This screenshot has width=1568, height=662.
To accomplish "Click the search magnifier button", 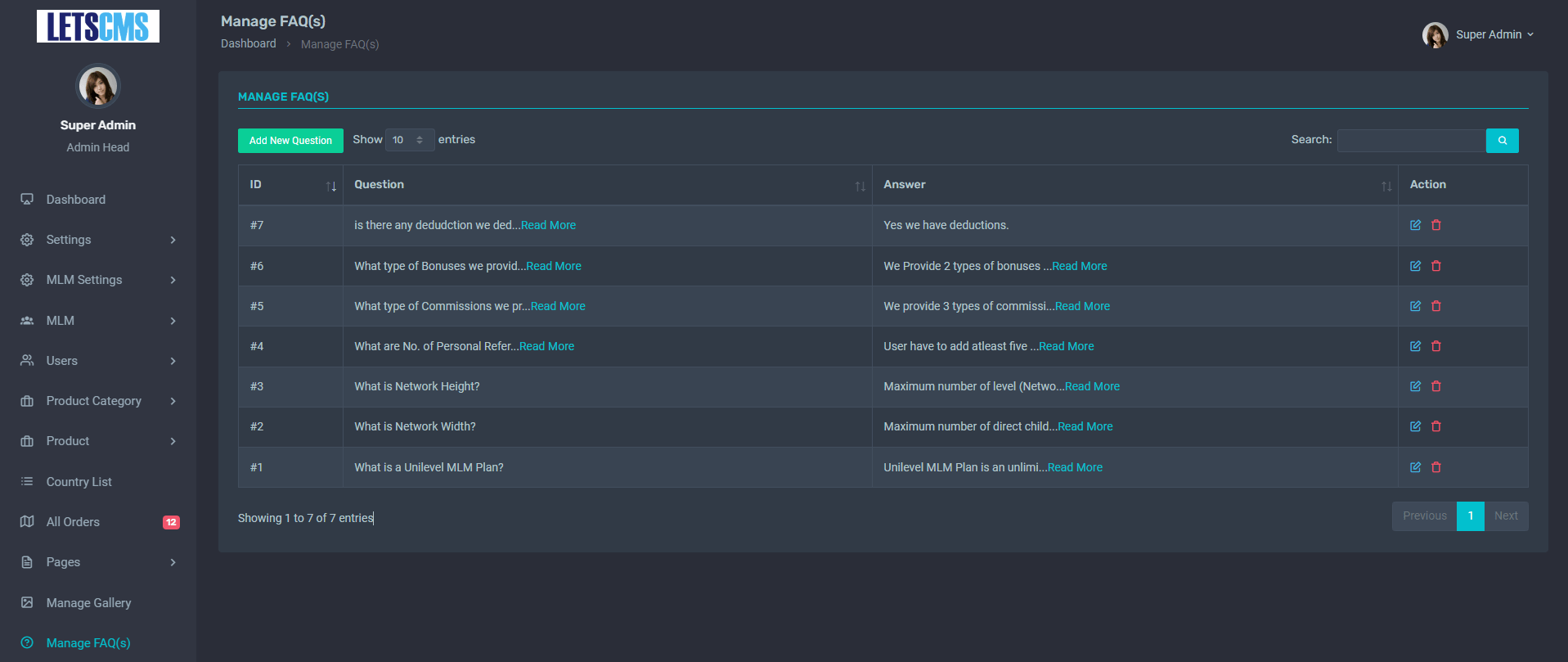I will pyautogui.click(x=1502, y=141).
